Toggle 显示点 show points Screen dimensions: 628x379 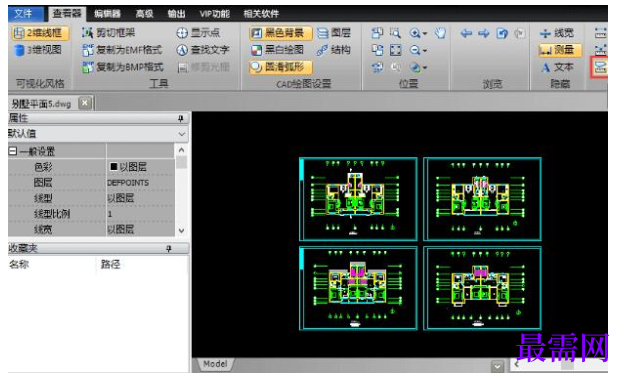[198, 33]
